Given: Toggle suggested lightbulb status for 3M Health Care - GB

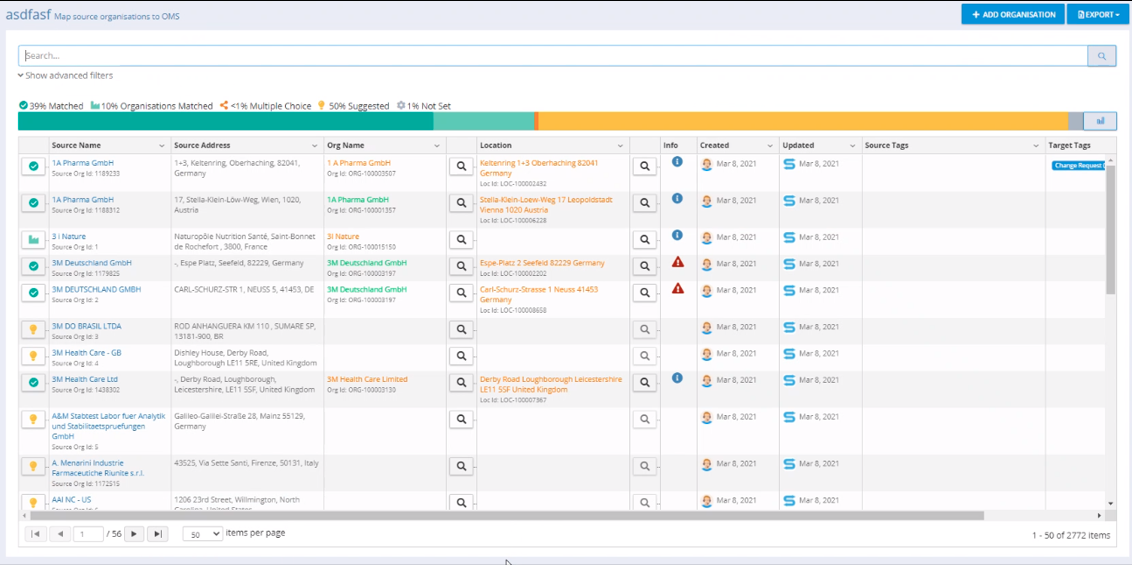Looking at the screenshot, I should pyautogui.click(x=33, y=356).
